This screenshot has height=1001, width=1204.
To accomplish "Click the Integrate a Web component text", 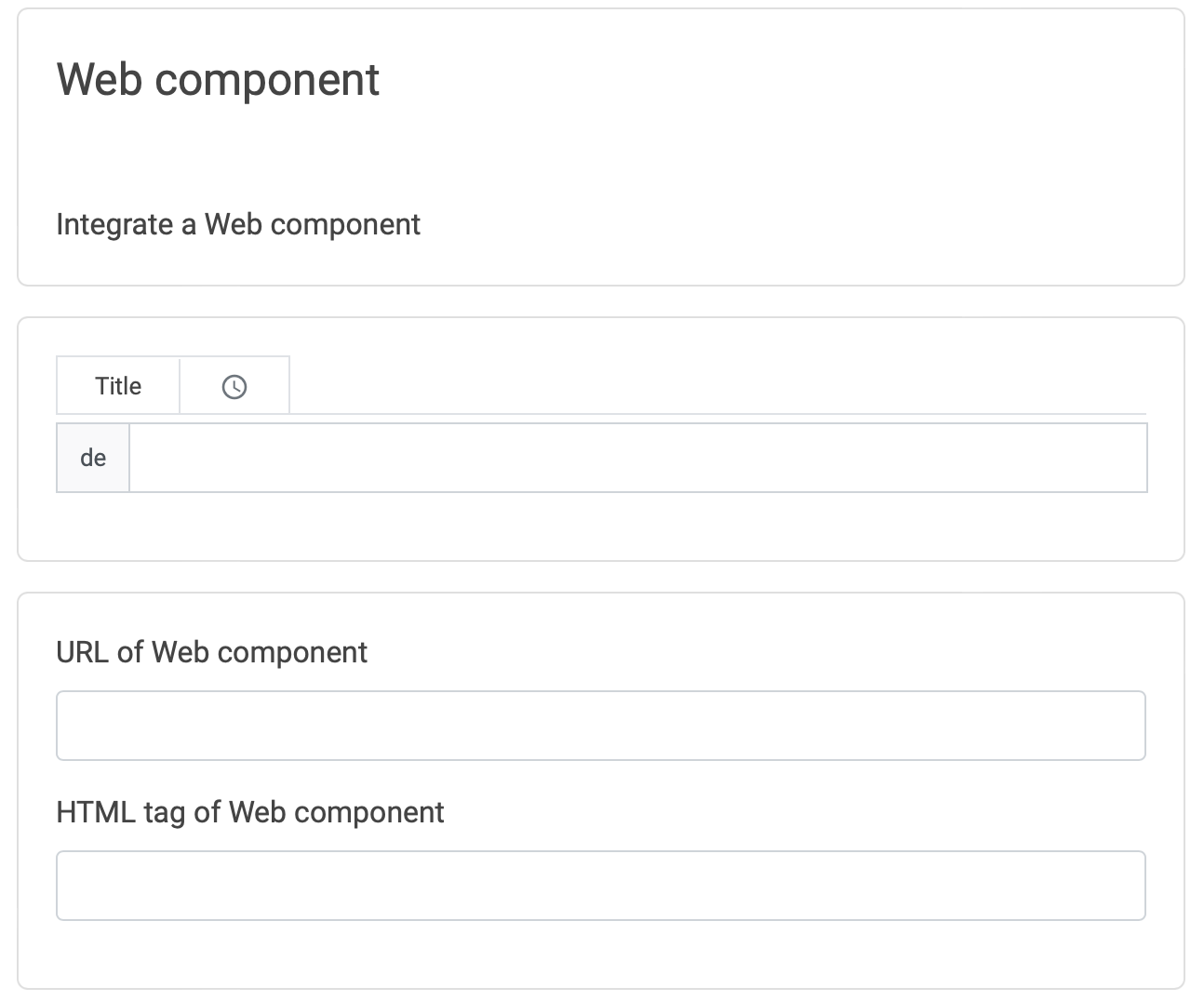I will tap(238, 224).
